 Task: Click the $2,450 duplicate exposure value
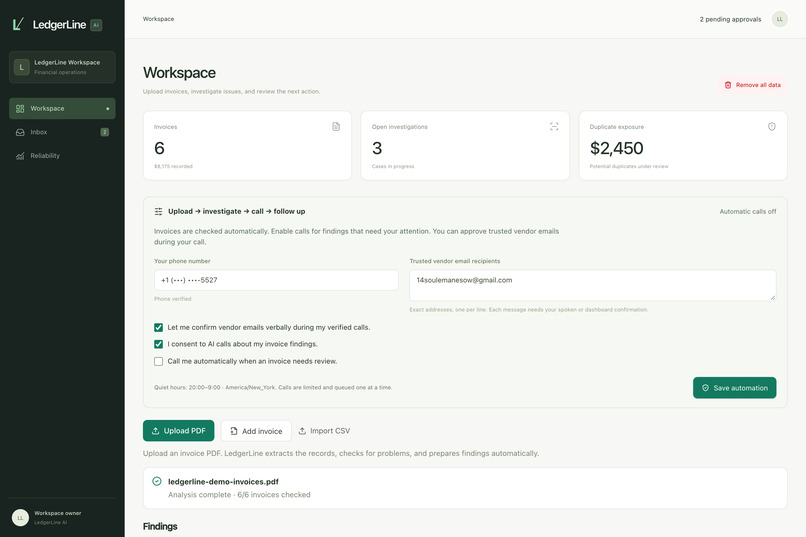616,148
